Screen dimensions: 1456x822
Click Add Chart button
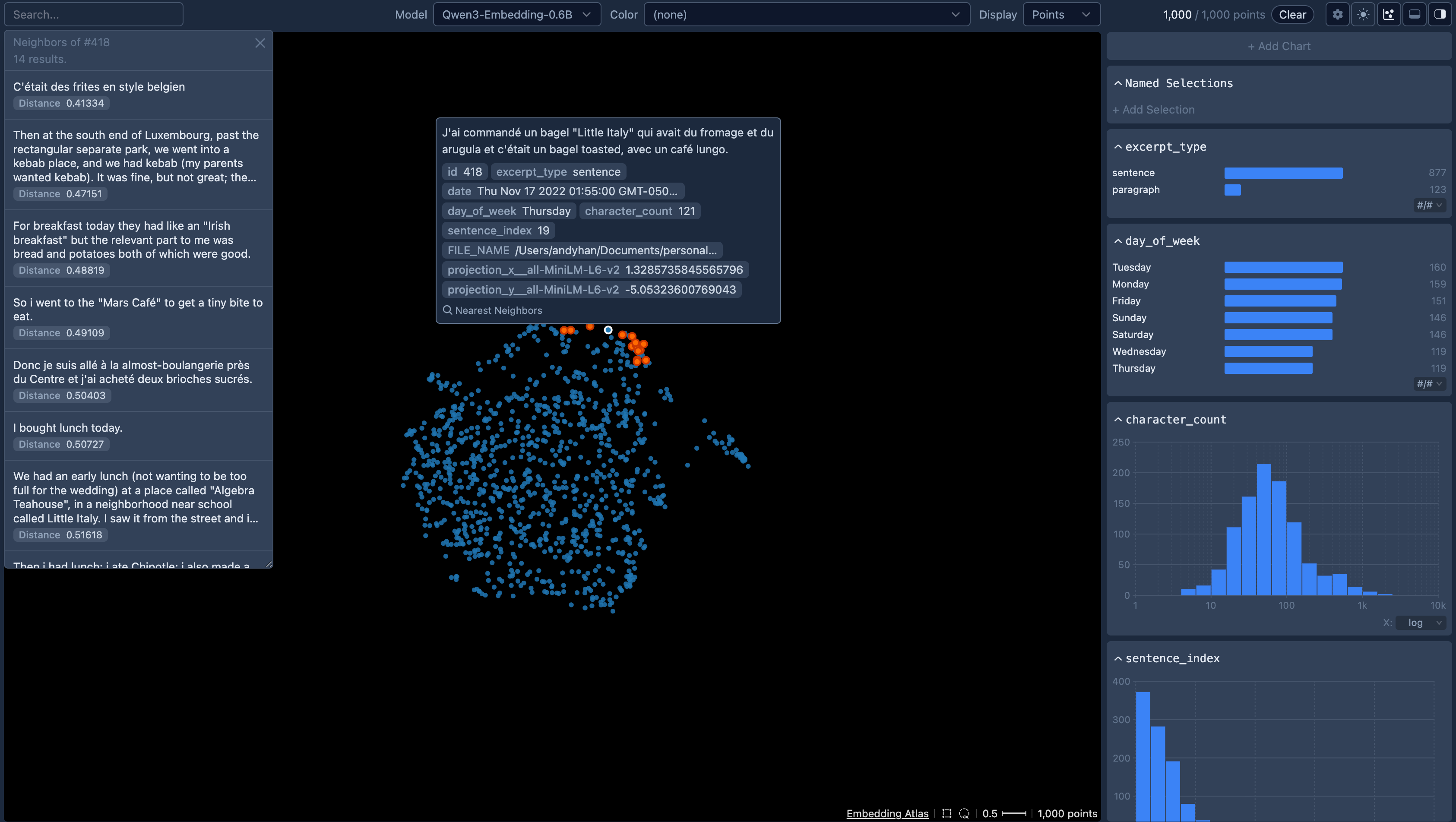tap(1279, 46)
